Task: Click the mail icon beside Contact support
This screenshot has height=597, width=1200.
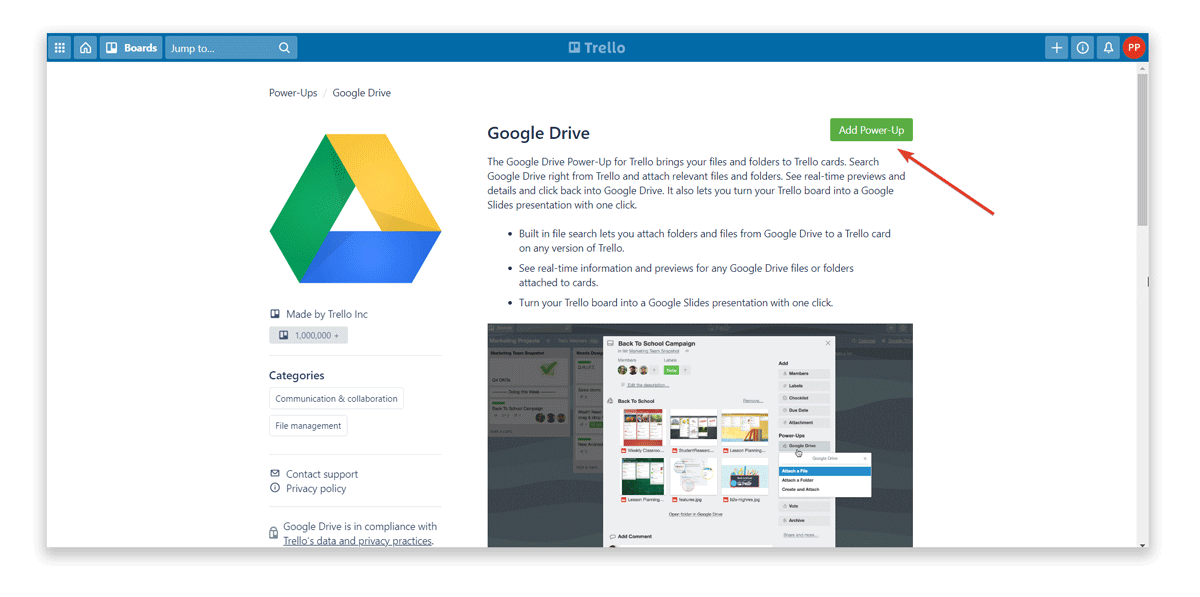Action: pos(275,473)
